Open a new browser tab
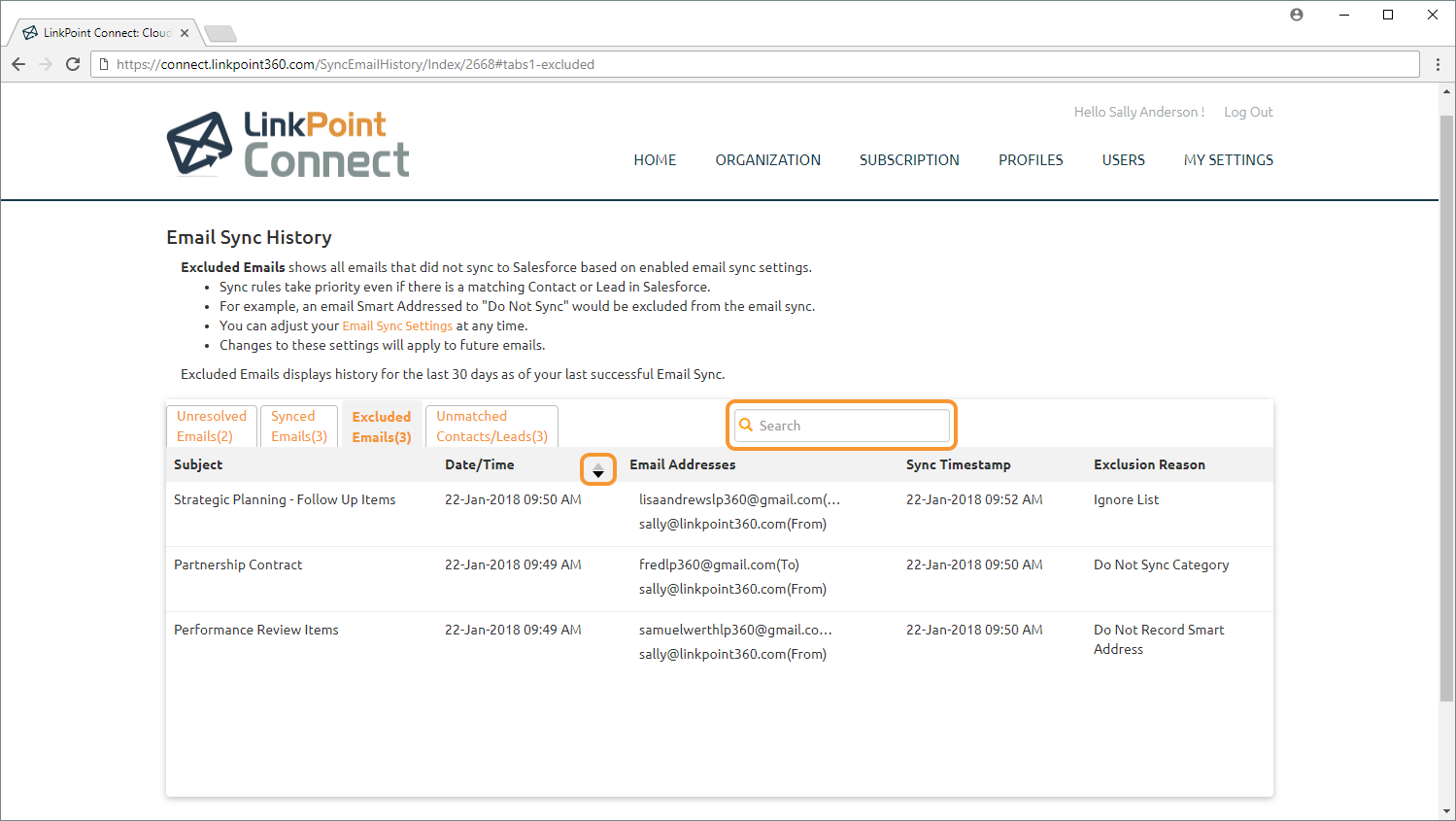The width and height of the screenshot is (1456, 821). coord(220,34)
